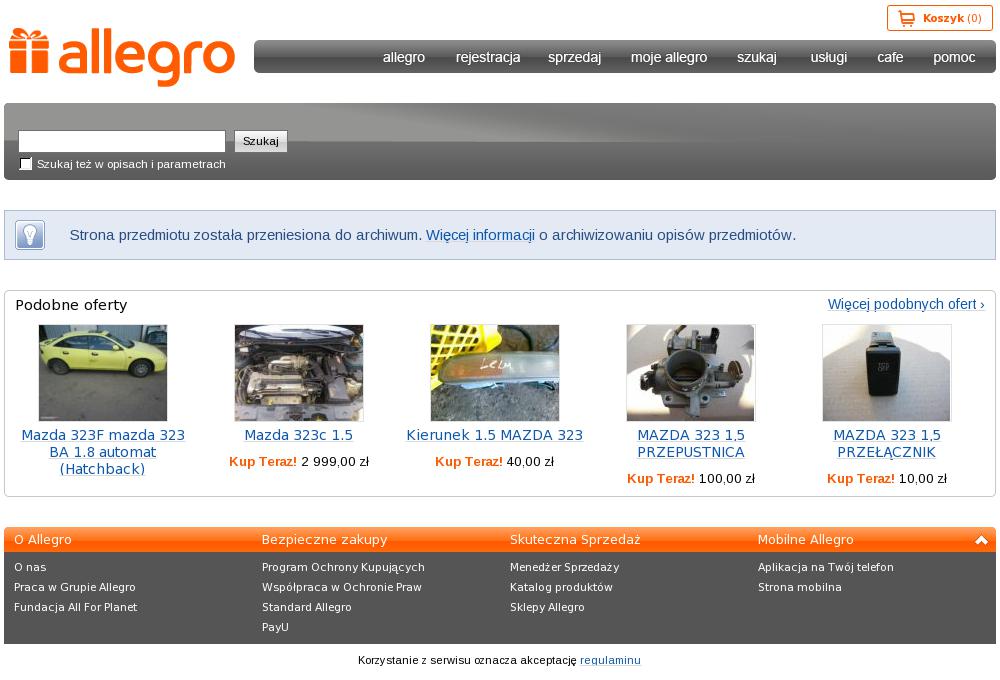
Task: Collapse the footer with the up arrow
Action: 981,540
